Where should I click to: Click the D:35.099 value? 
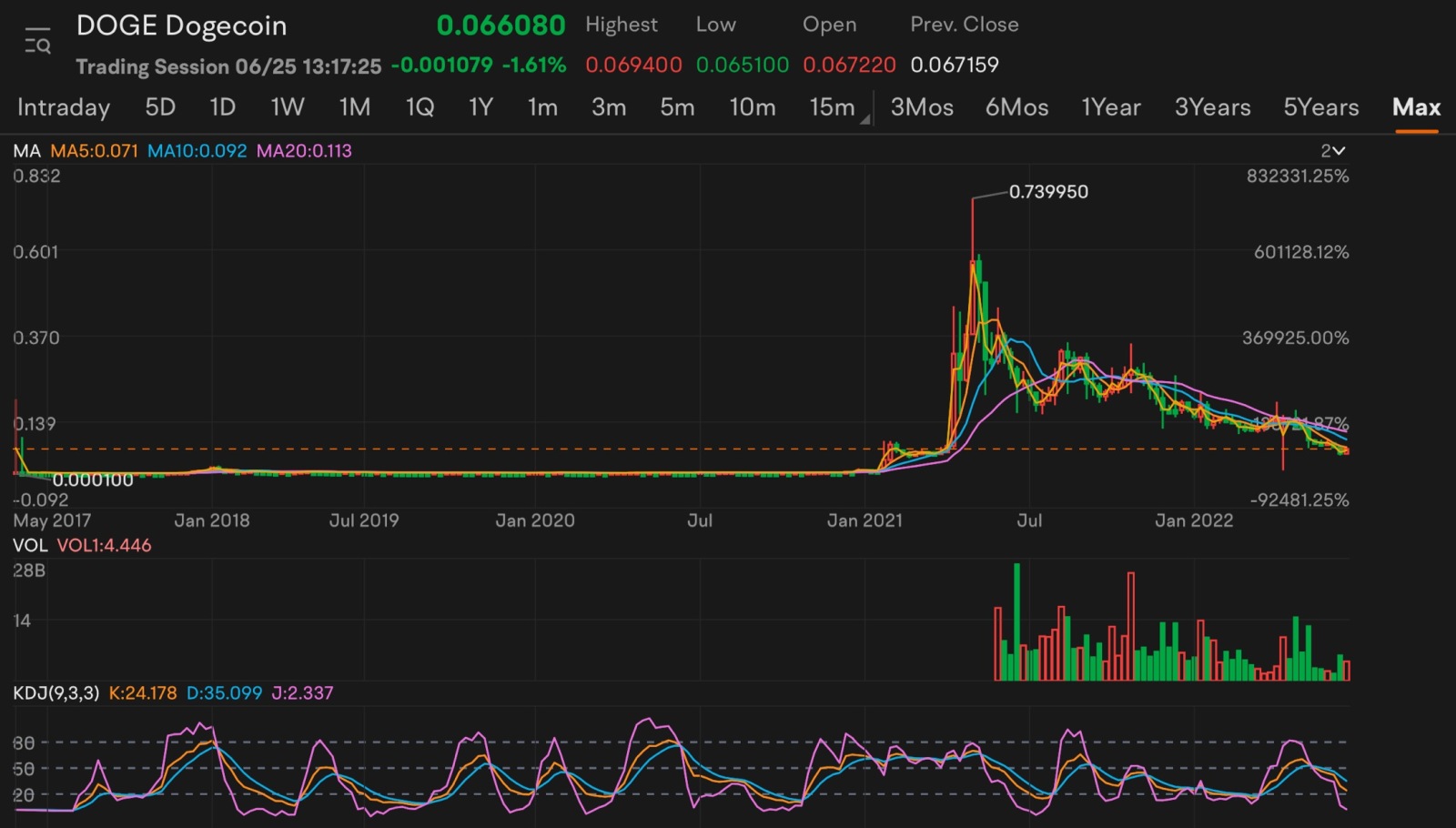pyautogui.click(x=225, y=693)
